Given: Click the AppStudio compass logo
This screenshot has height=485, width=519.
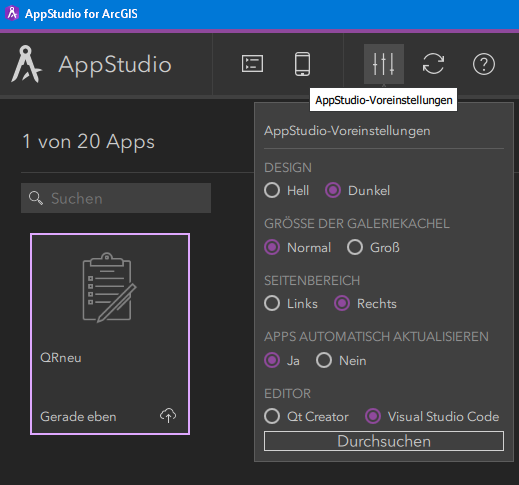Looking at the screenshot, I should click(26, 64).
